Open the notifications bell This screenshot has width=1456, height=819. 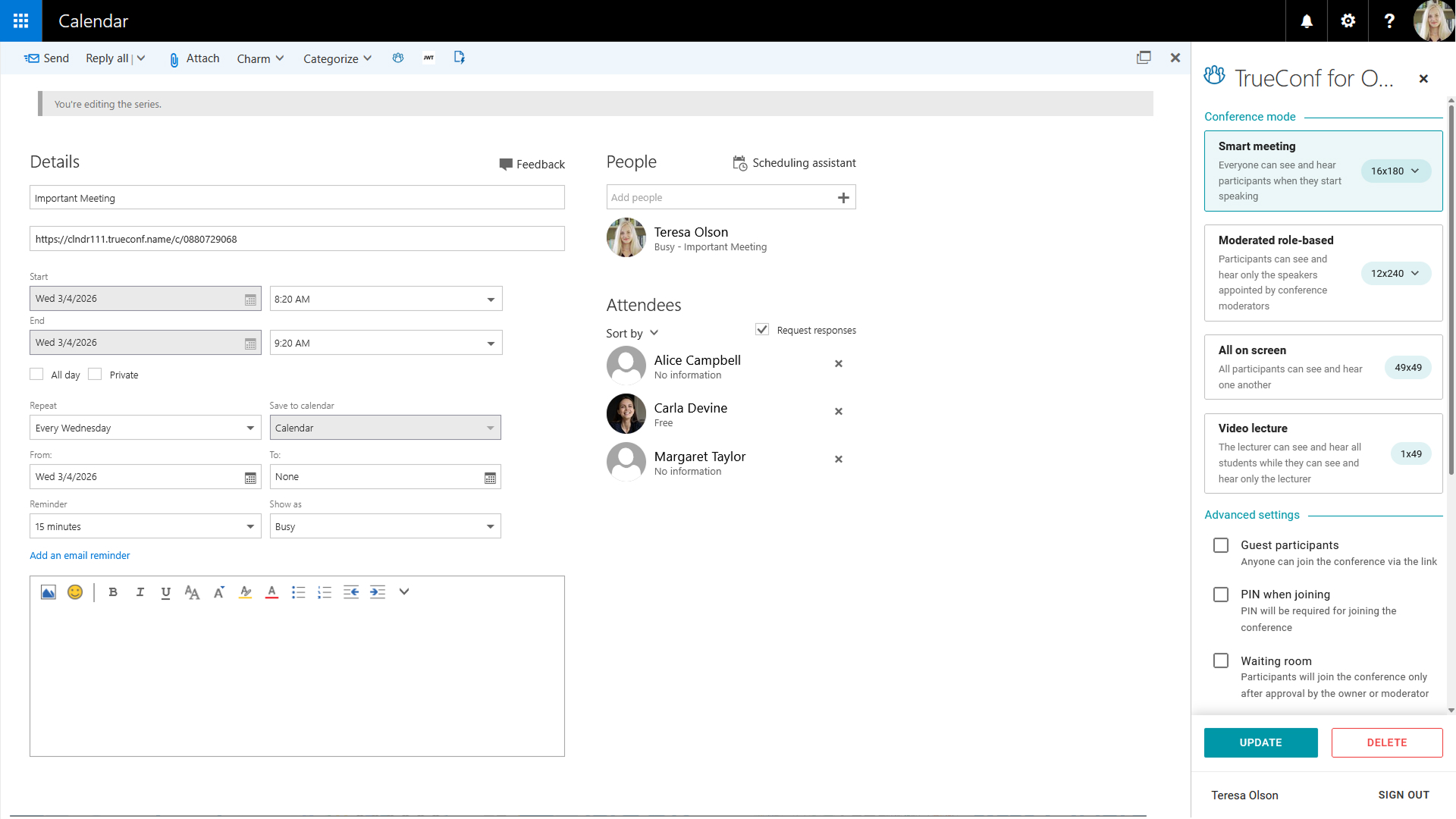[1306, 21]
